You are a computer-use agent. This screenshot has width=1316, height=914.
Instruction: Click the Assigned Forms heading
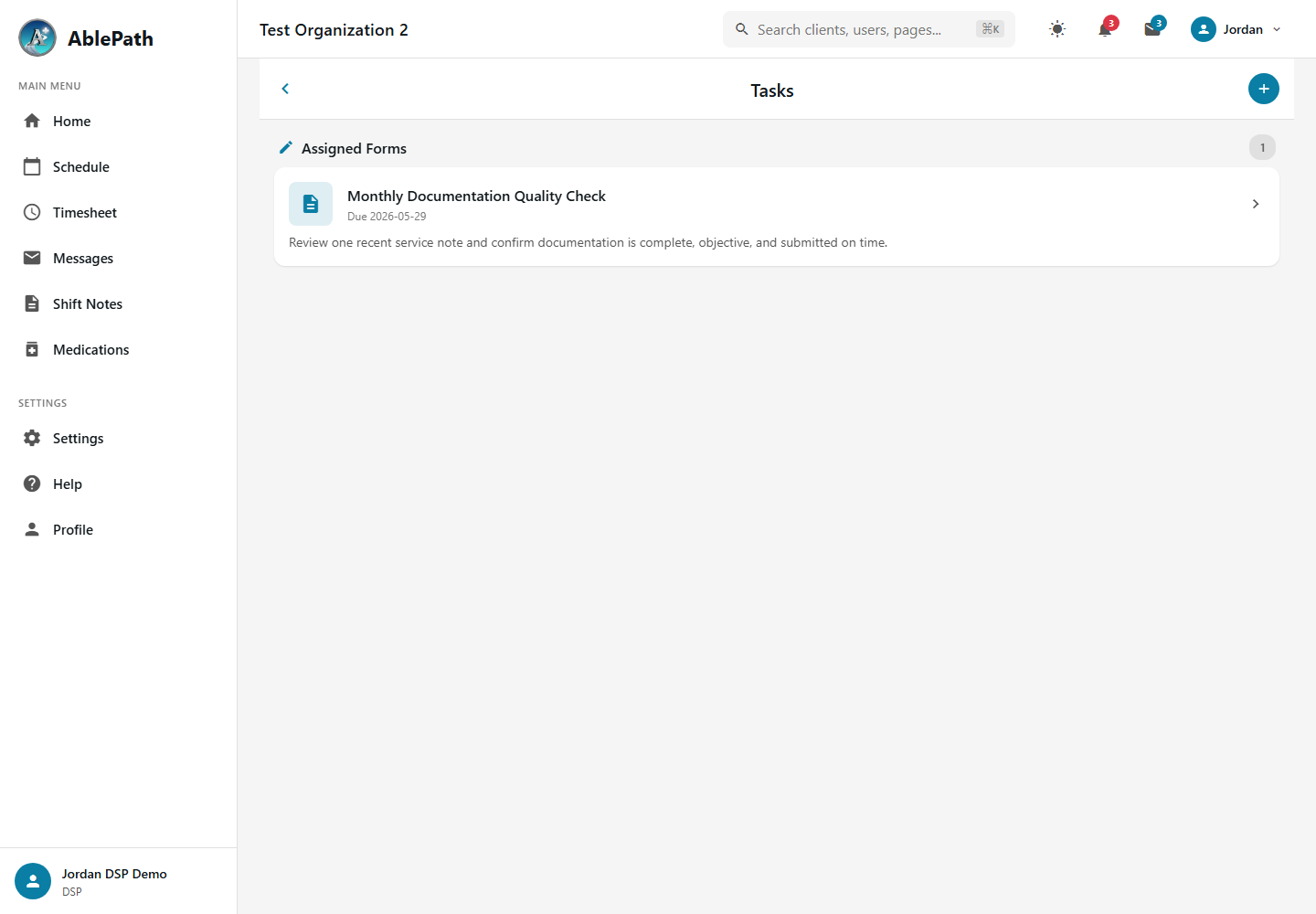tap(354, 148)
